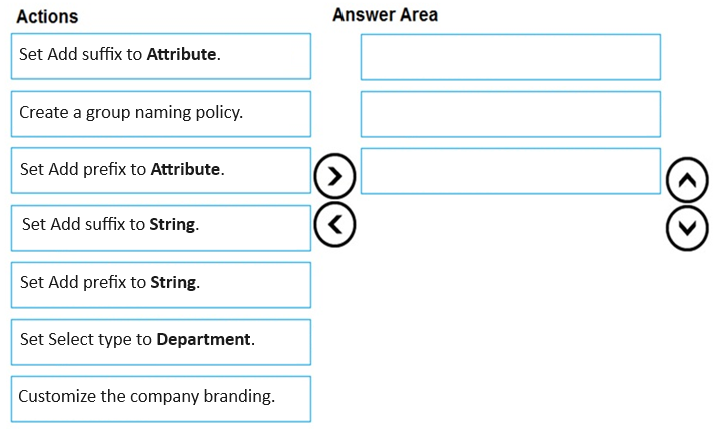
Task: Click the move right arrow icon
Action: pos(334,176)
